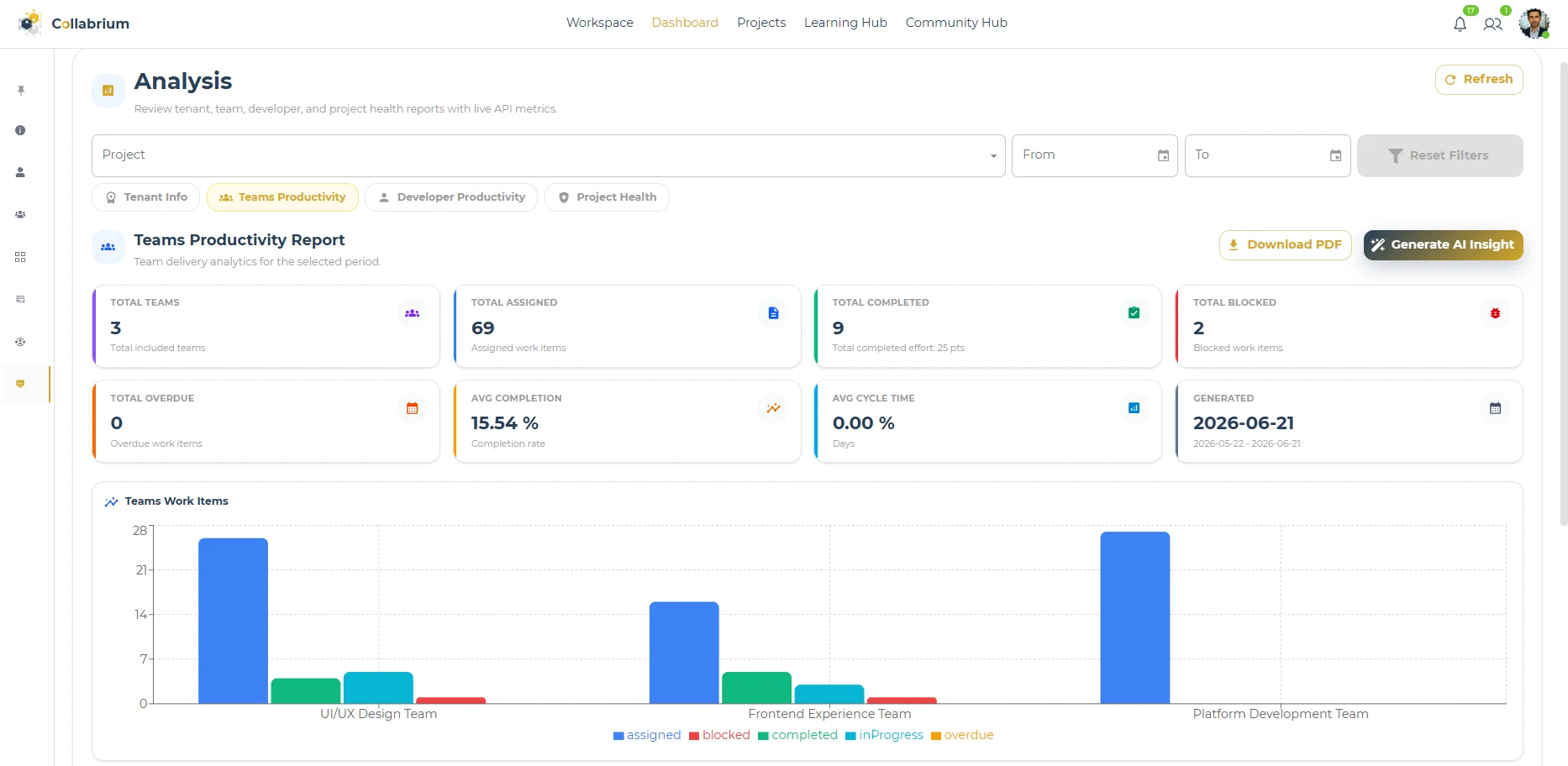
Task: Click the grid squares icon in the sidebar
Action: [x=20, y=257]
